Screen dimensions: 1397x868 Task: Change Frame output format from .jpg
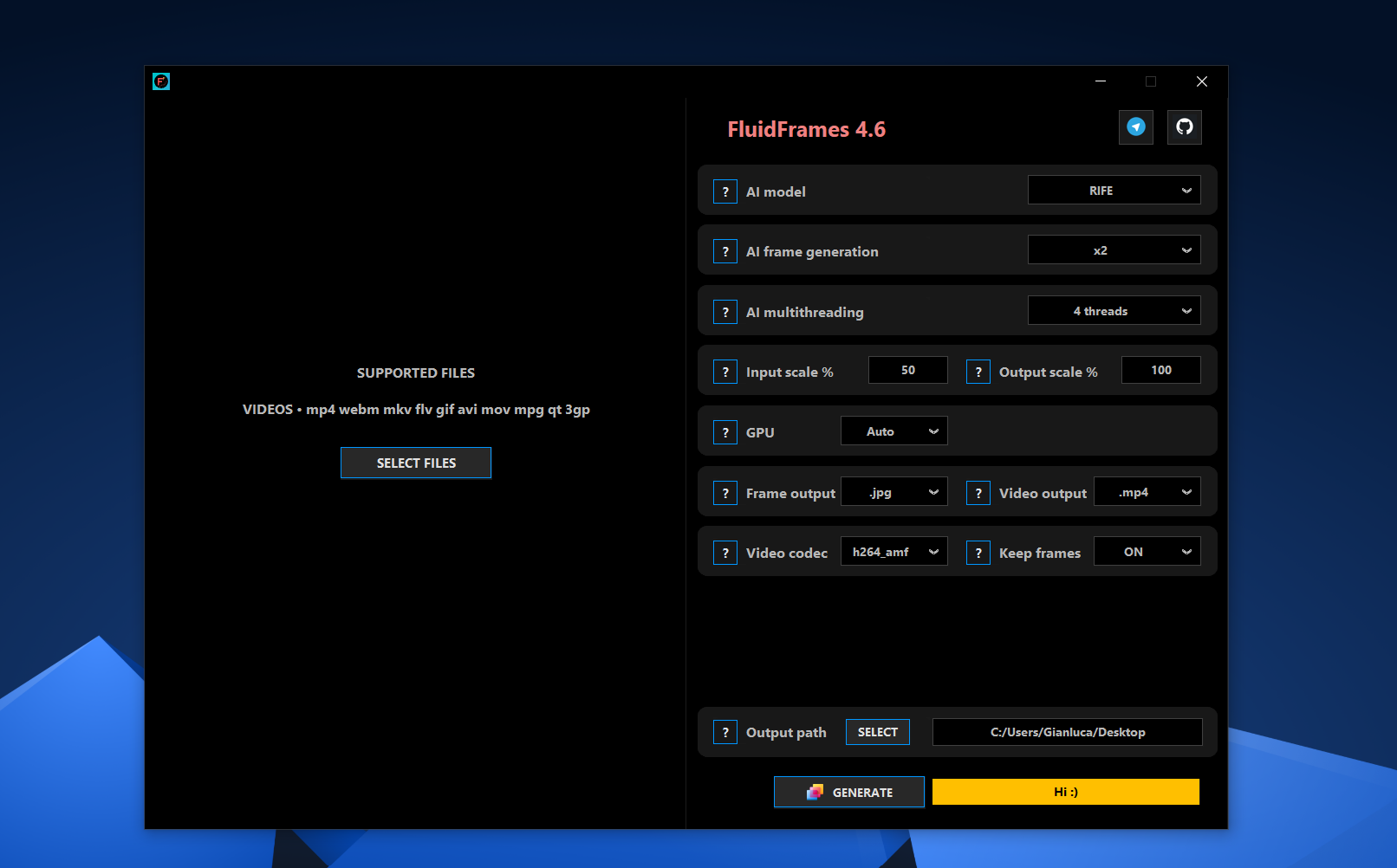click(x=893, y=492)
